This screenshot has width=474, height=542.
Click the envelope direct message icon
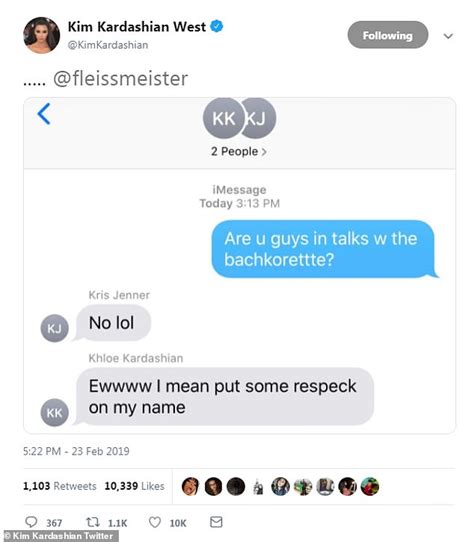(216, 522)
